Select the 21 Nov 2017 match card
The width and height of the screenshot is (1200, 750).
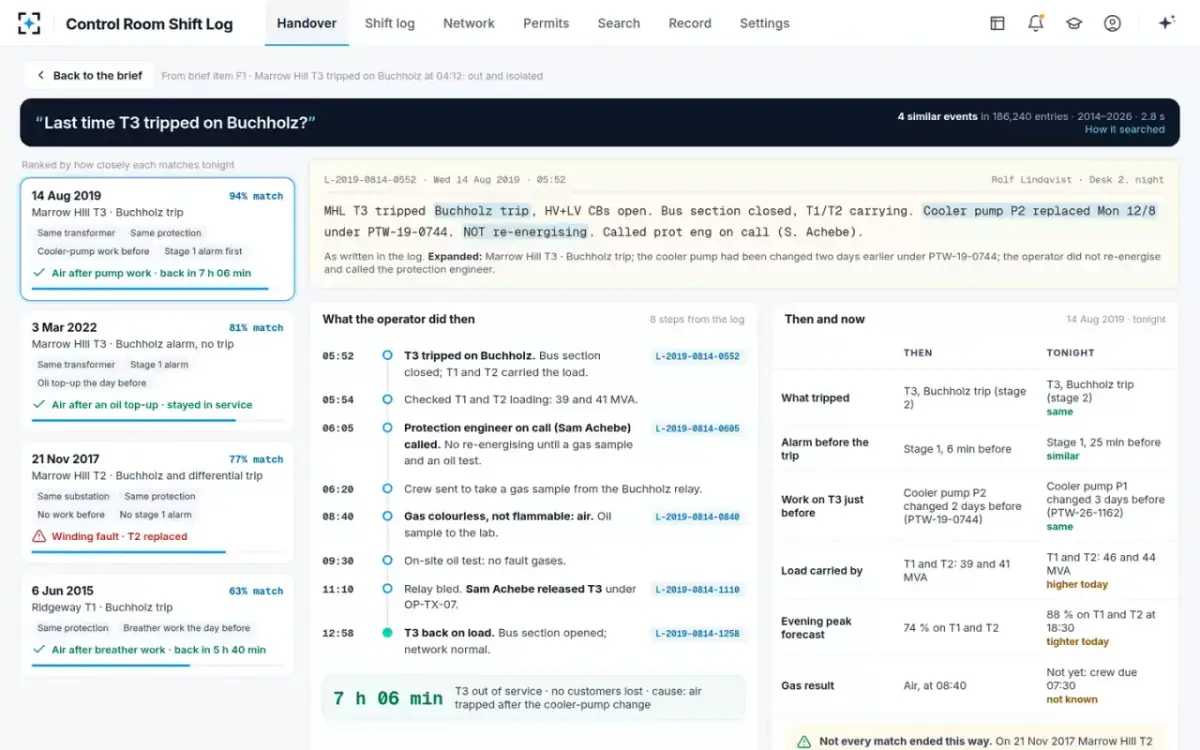157,503
